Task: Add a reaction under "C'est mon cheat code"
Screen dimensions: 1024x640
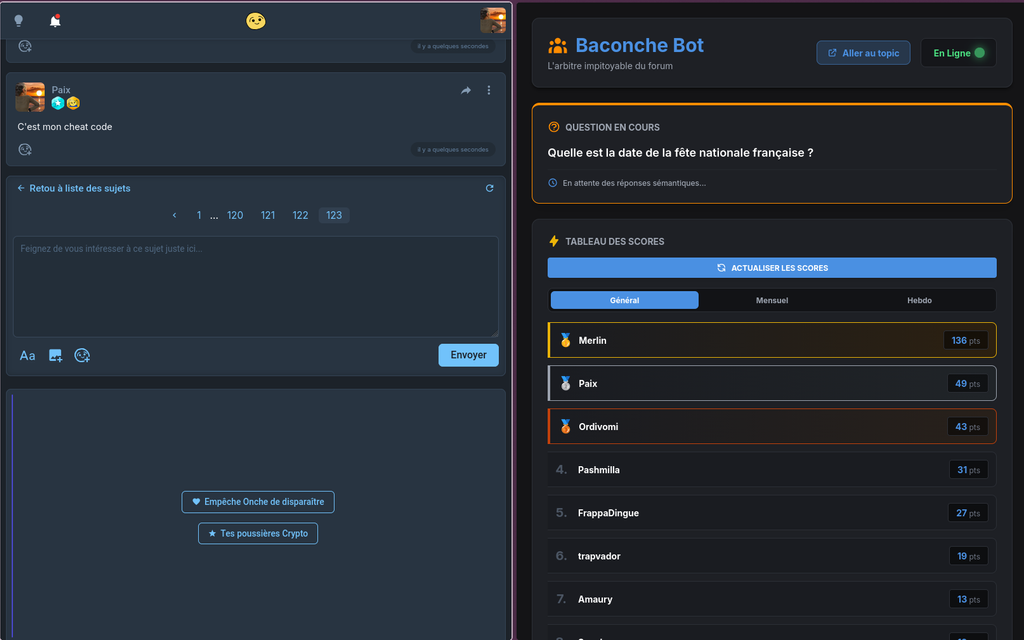Action: [x=25, y=150]
